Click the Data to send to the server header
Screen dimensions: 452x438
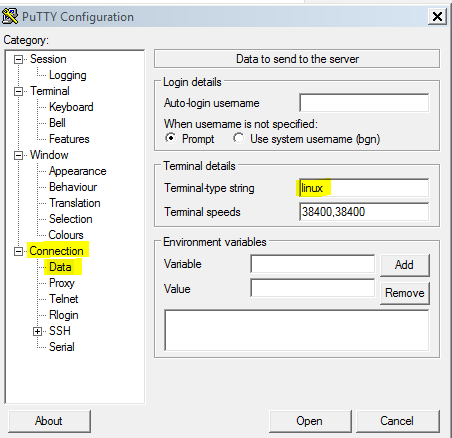pyautogui.click(x=297, y=59)
